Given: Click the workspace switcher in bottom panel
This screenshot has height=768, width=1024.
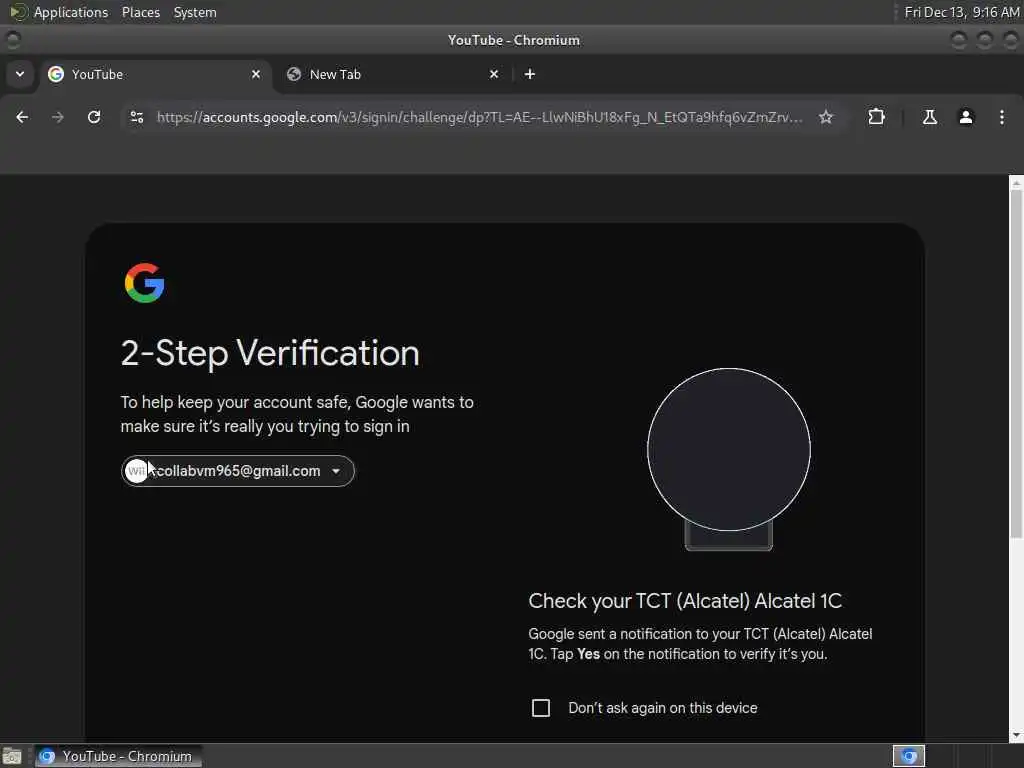Looking at the screenshot, I should [x=908, y=756].
